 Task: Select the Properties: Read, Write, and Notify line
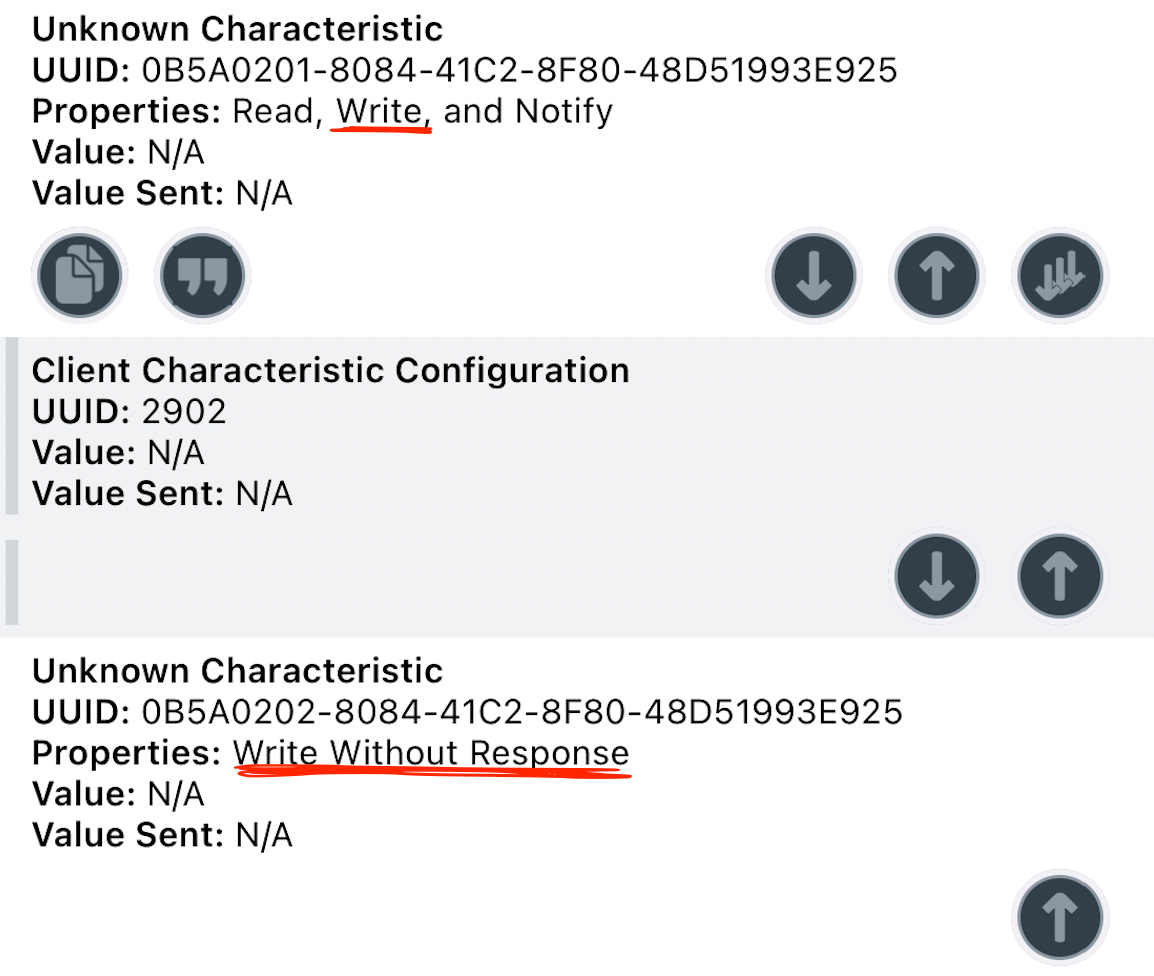(x=322, y=111)
